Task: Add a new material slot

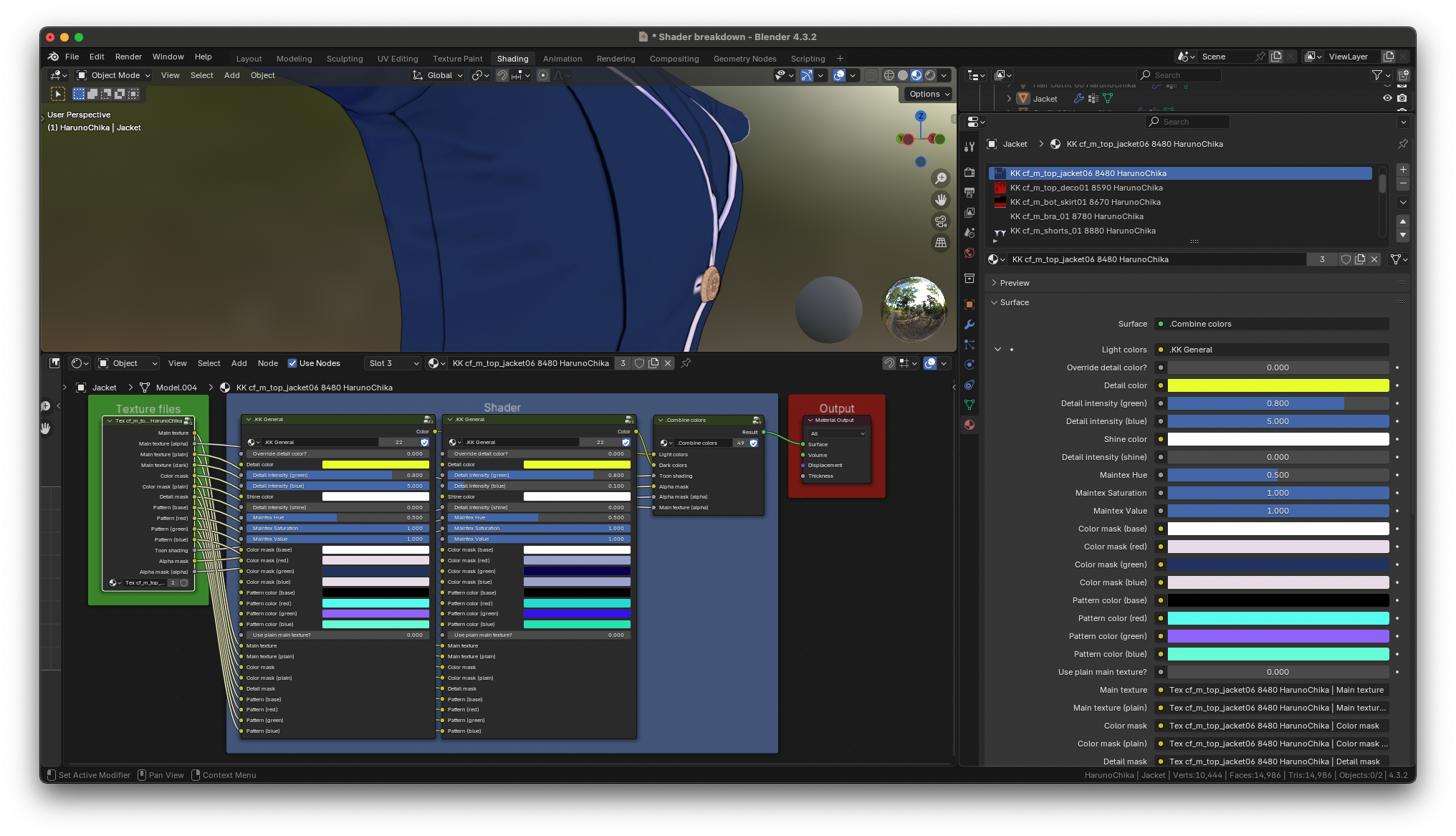Action: (x=1403, y=170)
